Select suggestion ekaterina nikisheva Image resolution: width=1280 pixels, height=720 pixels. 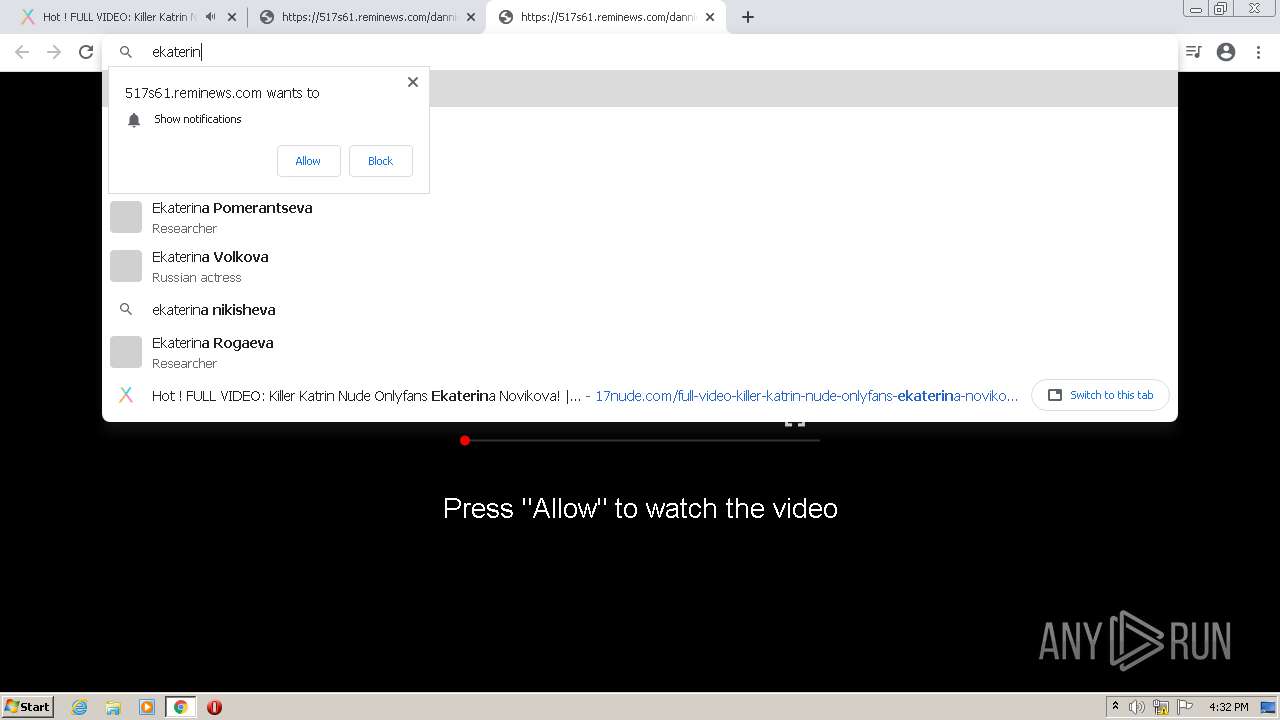coord(640,310)
